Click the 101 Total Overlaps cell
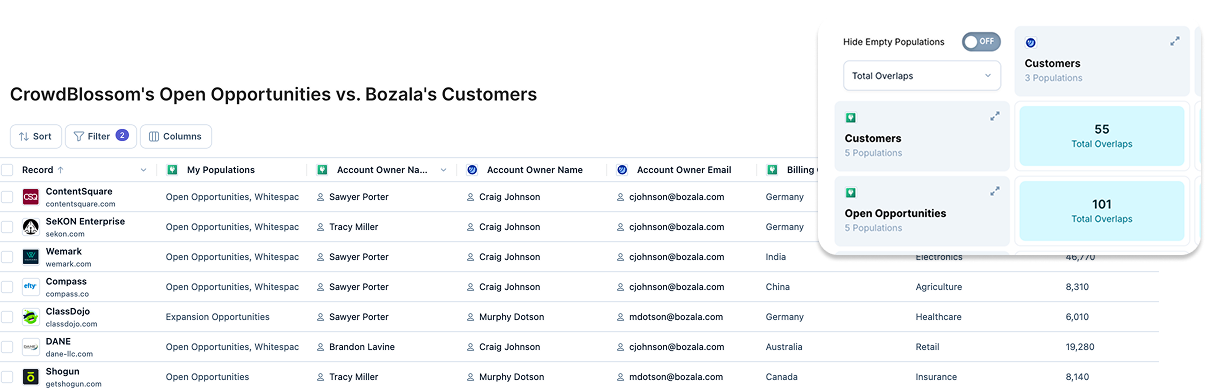This screenshot has width=1205, height=389. click(x=1101, y=211)
